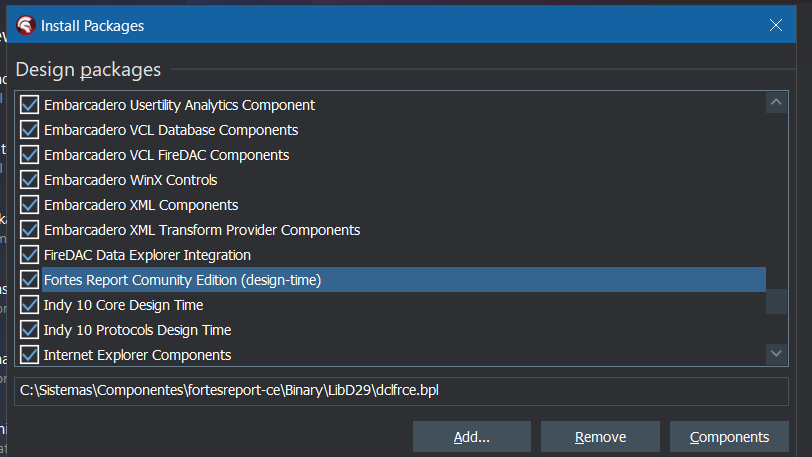Screen dimensions: 812x457
Task: Toggle Embarcadero VCL Database Components checkbox
Action: click(x=30, y=130)
